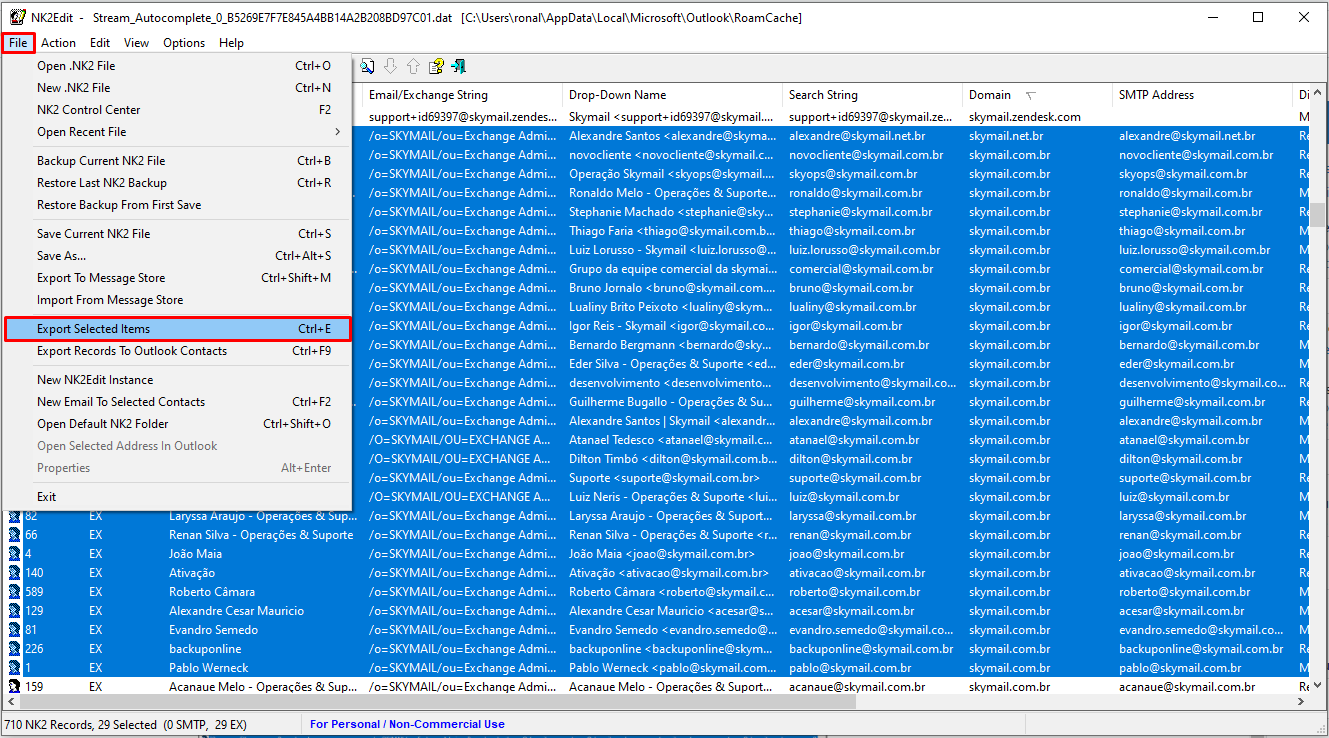Choose Exit from the File menu

tap(177, 497)
